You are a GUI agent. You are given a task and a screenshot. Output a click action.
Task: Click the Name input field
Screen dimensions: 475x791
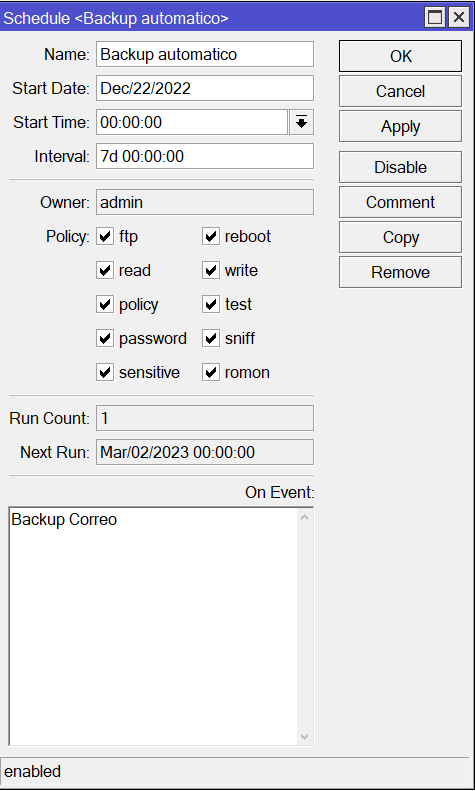pos(205,54)
